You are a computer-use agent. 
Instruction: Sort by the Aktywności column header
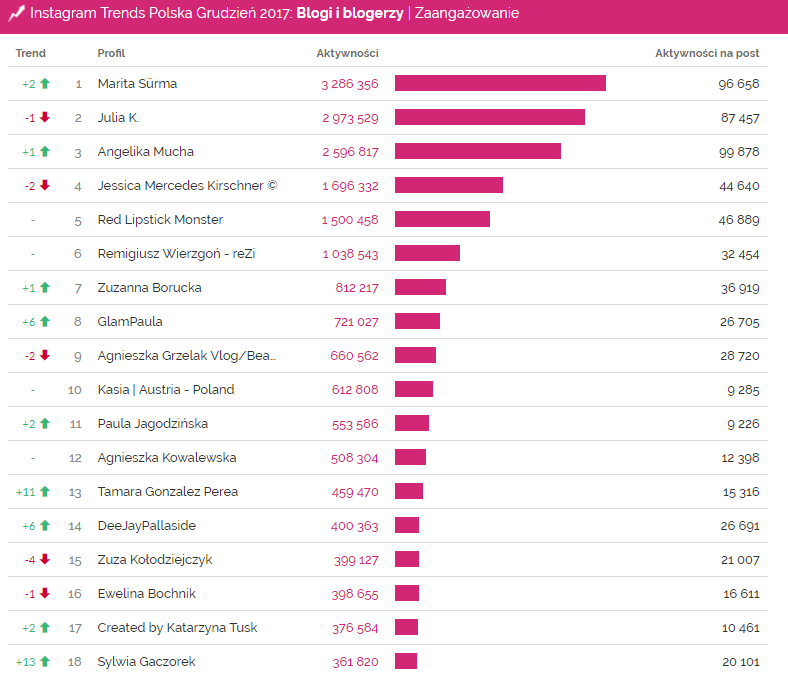(x=347, y=53)
